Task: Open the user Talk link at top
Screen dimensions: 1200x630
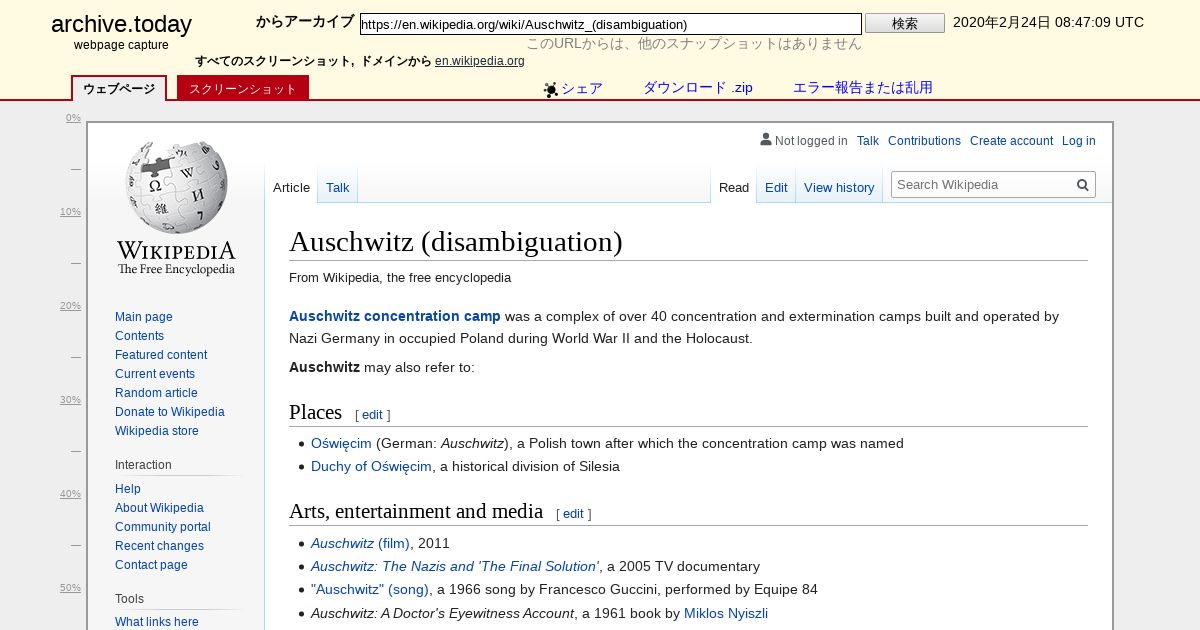Action: (868, 141)
